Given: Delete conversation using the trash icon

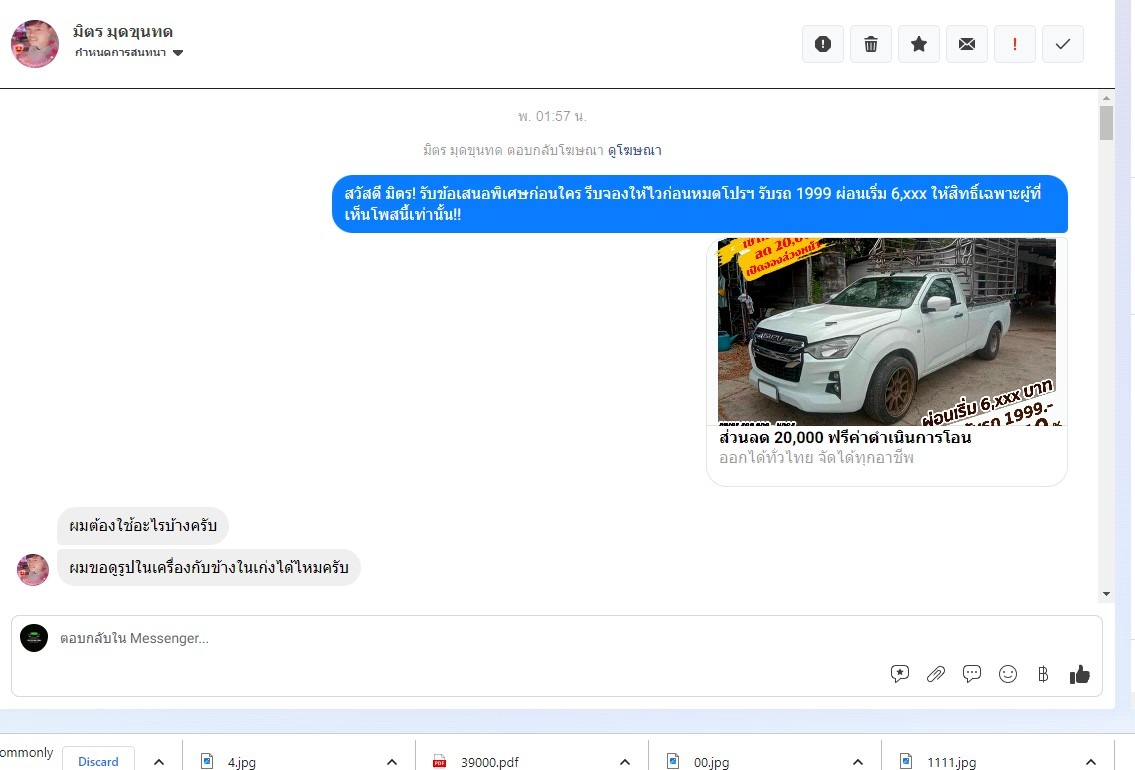Looking at the screenshot, I should [871, 44].
